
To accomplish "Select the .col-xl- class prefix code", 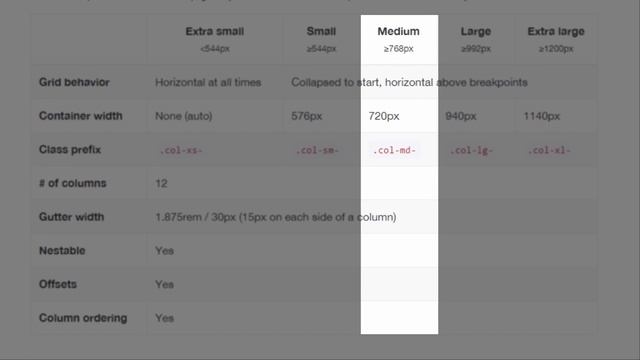I will click(x=549, y=150).
